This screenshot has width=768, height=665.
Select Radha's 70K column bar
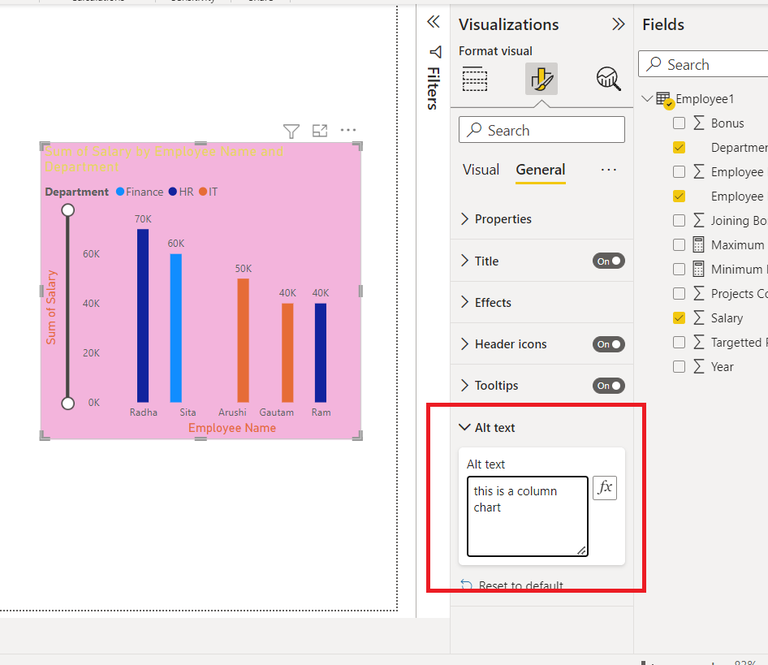(143, 315)
